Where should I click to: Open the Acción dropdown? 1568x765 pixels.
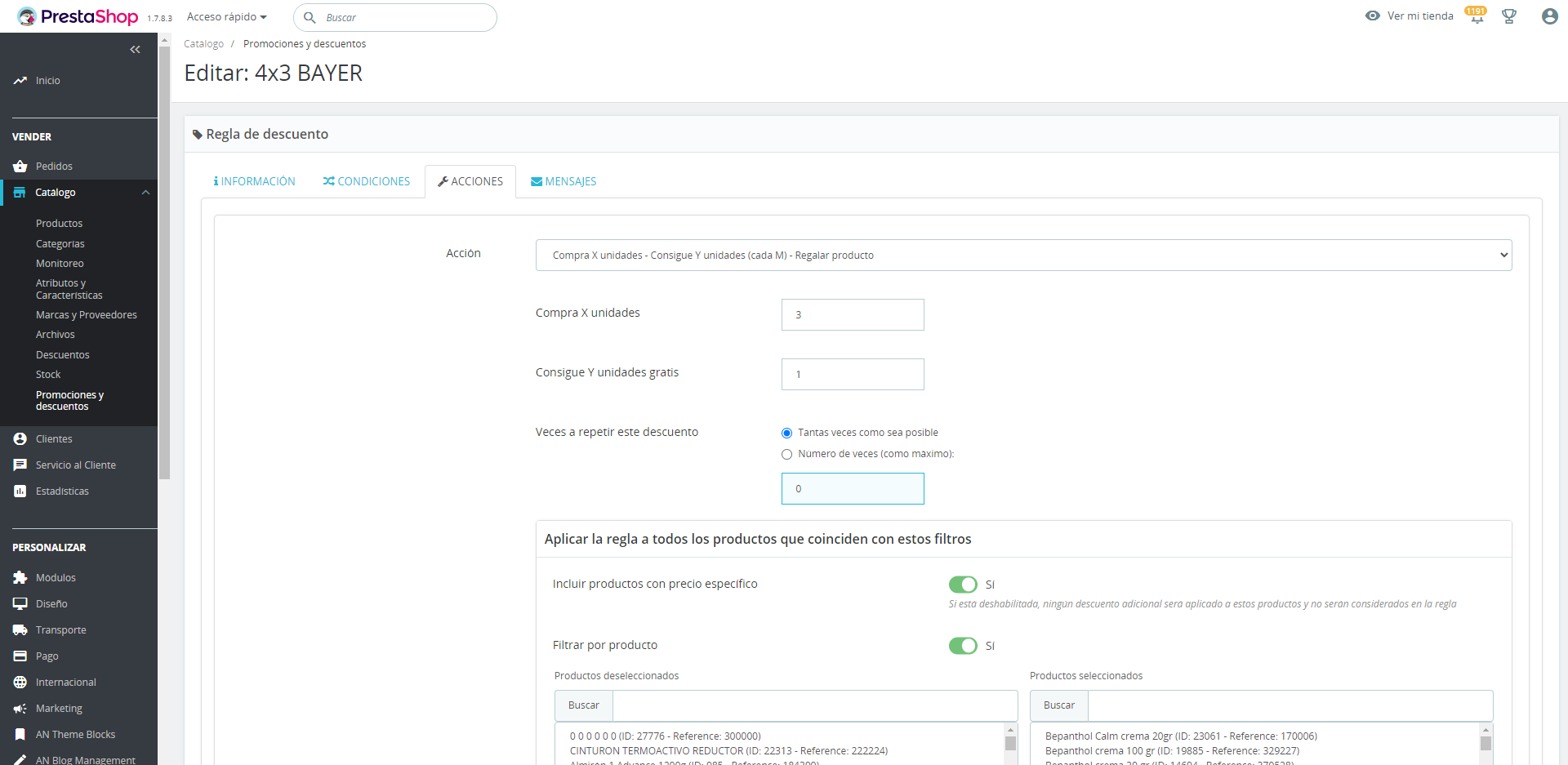click(1023, 256)
